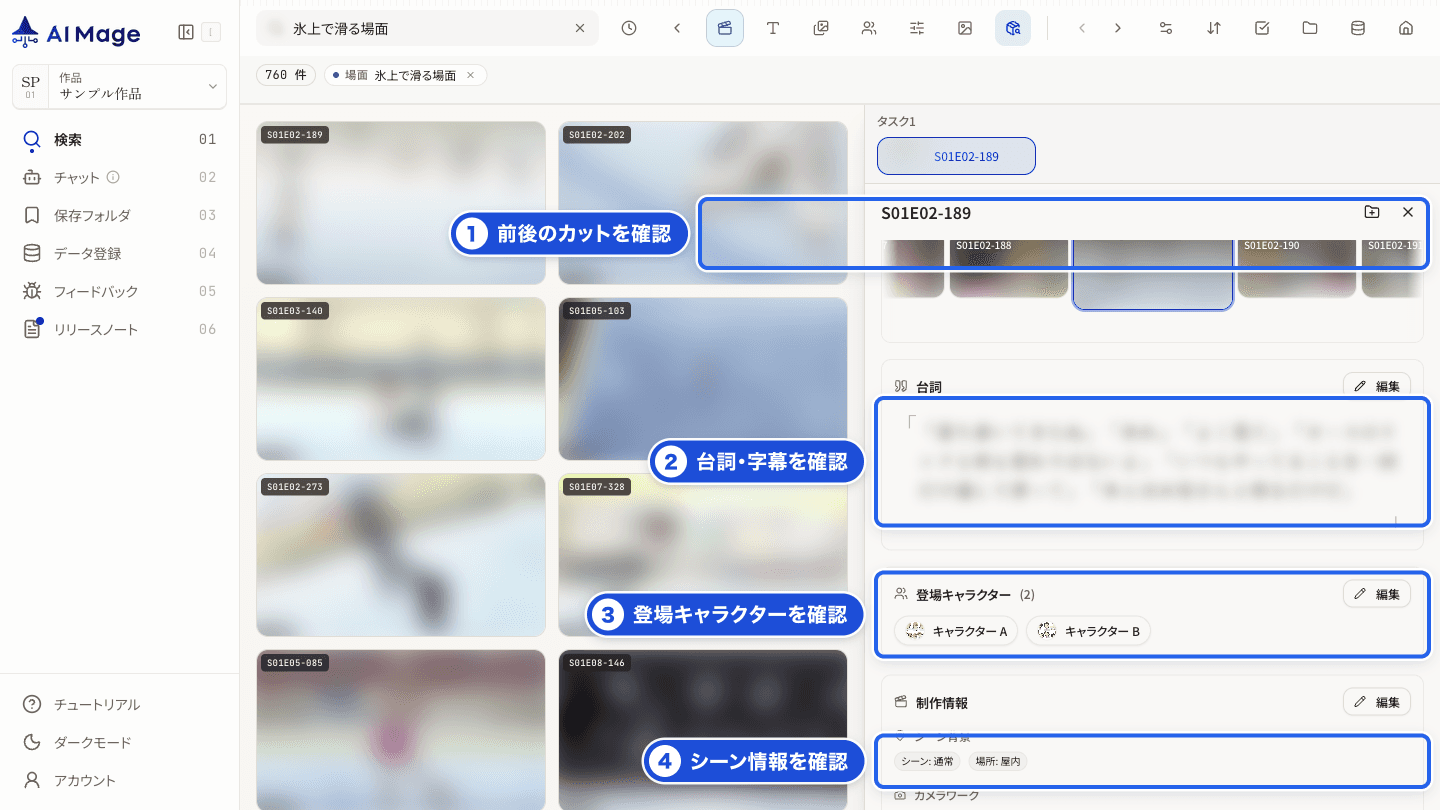Enable selection mode with checkbox icon
This screenshot has width=1440, height=810.
1262,28
